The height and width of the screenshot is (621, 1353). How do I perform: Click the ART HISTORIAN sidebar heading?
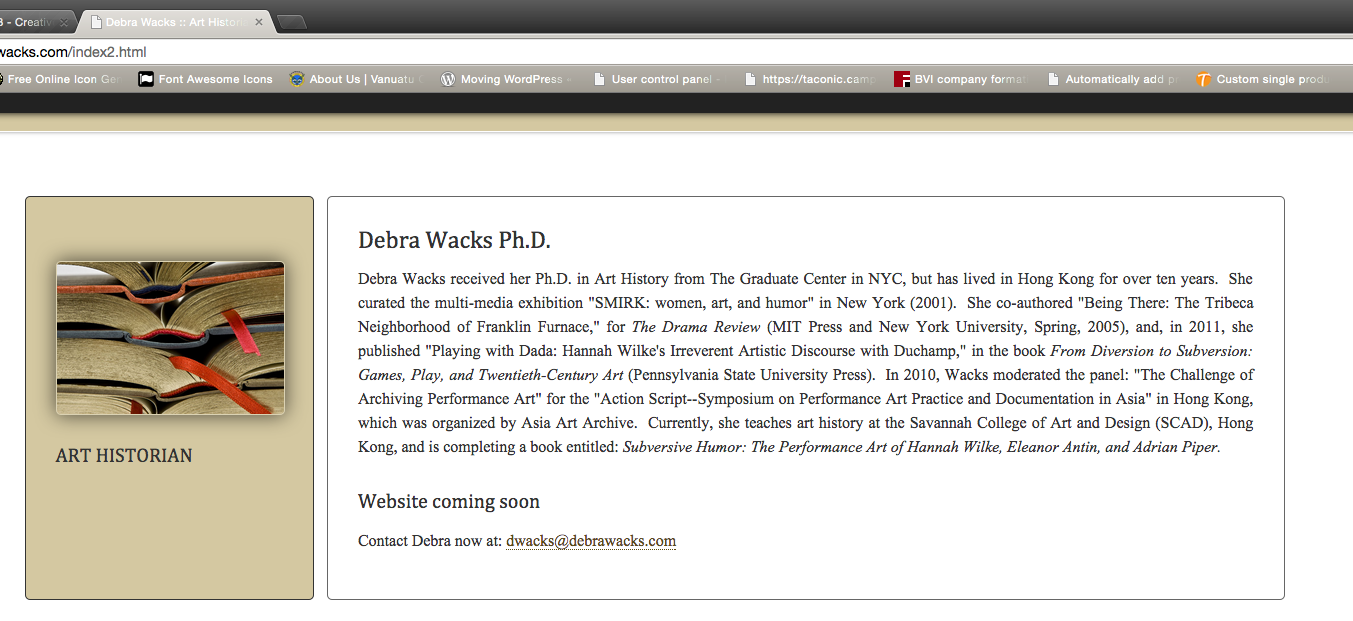pos(124,456)
